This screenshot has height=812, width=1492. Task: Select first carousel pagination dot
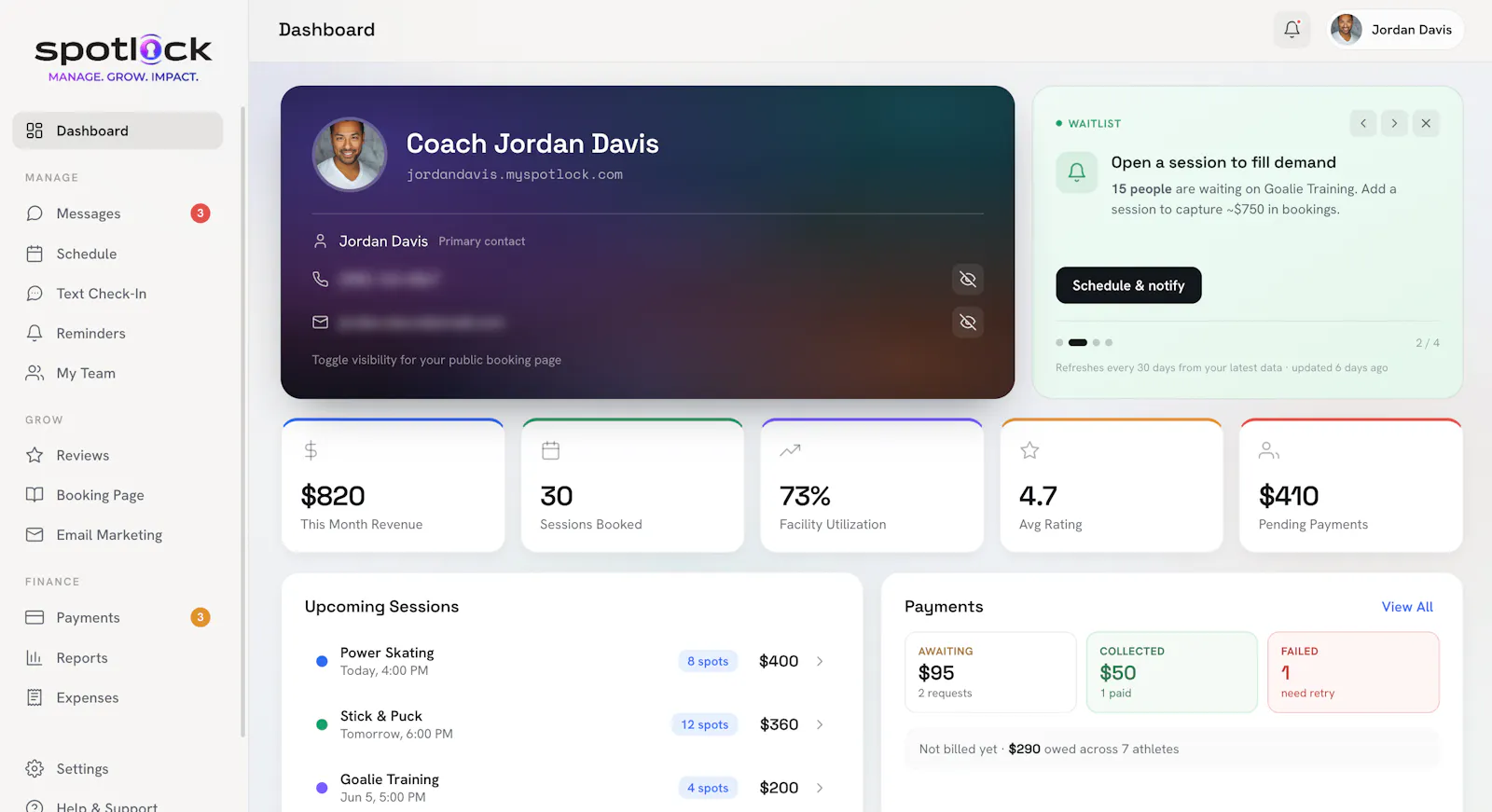1059,342
